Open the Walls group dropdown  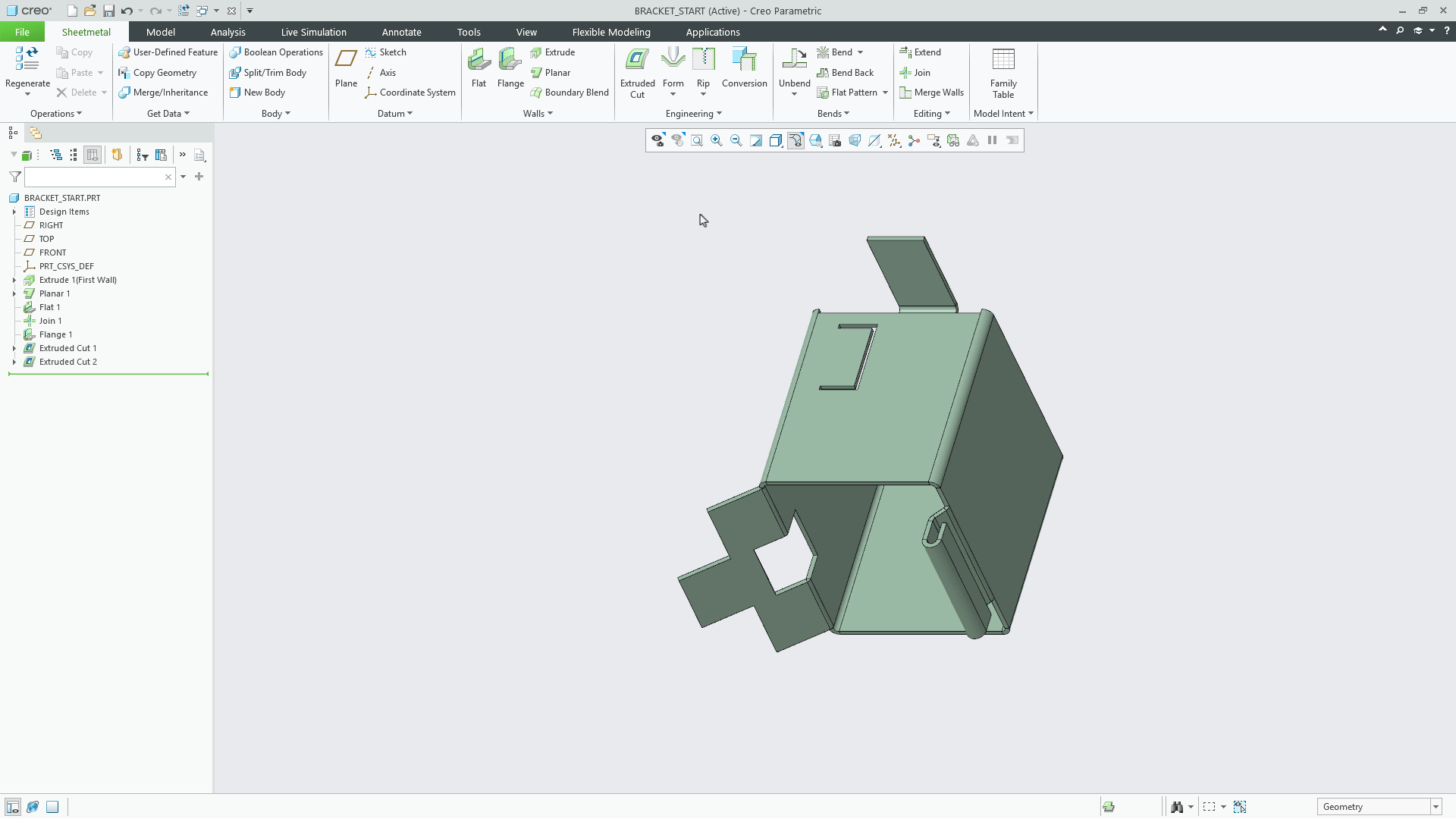pyautogui.click(x=538, y=114)
